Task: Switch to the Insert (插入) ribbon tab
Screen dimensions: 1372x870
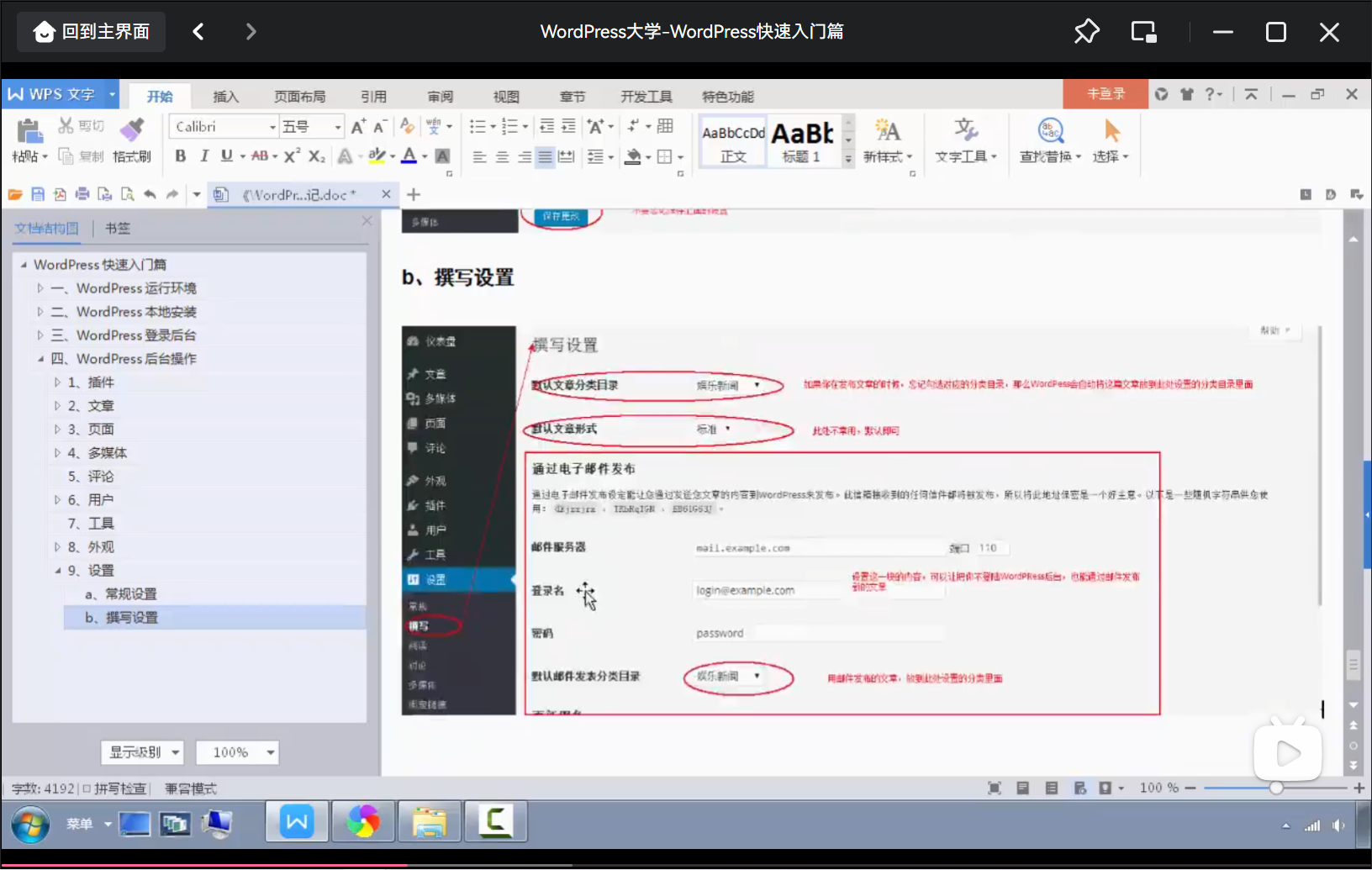Action: (x=225, y=97)
